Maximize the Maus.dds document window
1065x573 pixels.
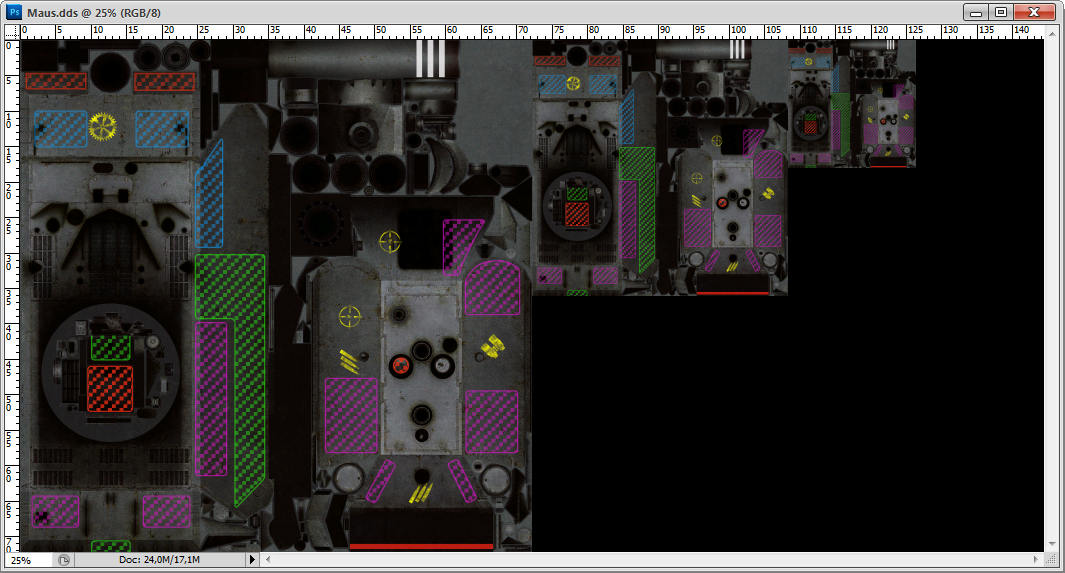(x=1001, y=12)
